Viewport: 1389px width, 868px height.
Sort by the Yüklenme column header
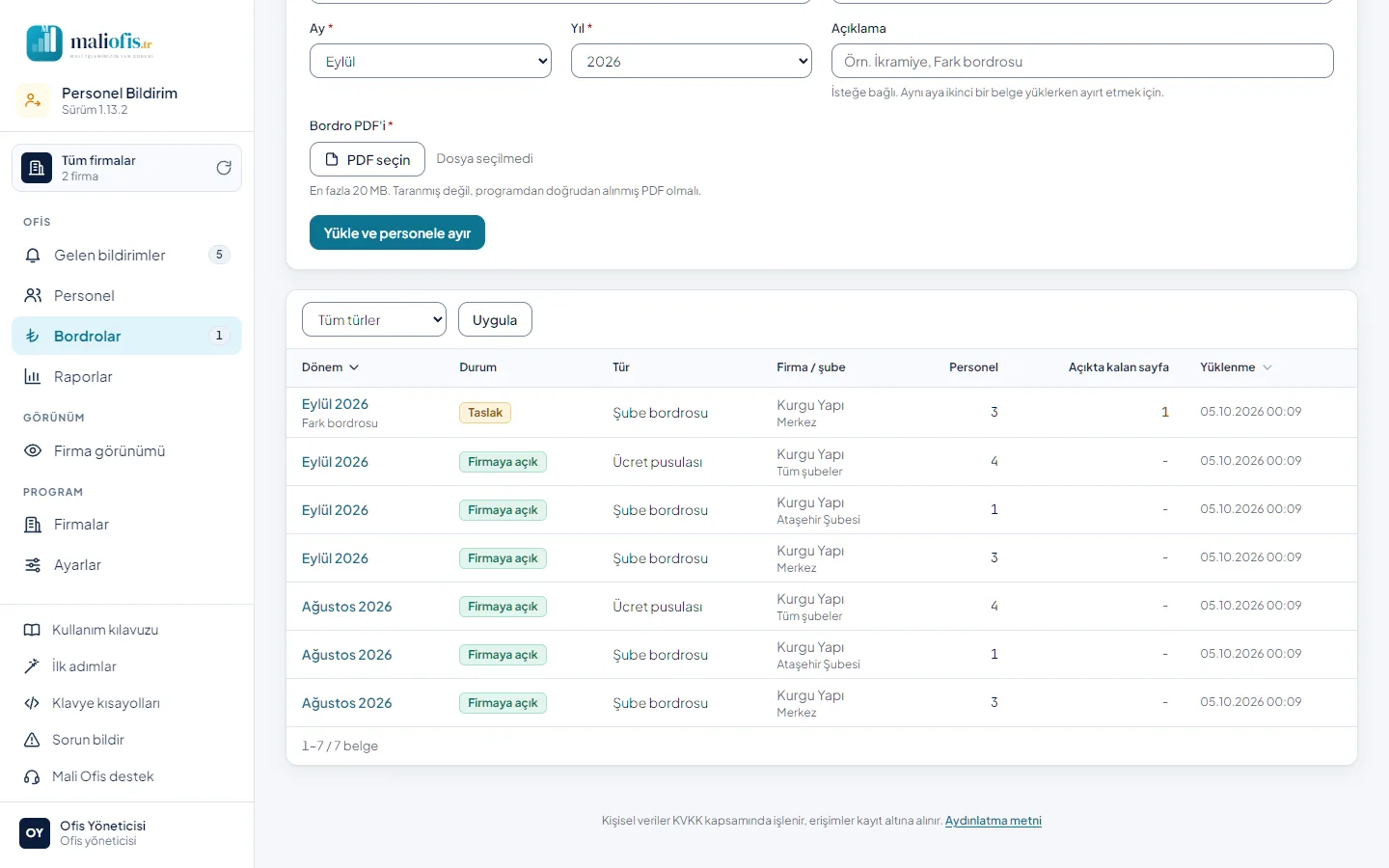point(1236,367)
